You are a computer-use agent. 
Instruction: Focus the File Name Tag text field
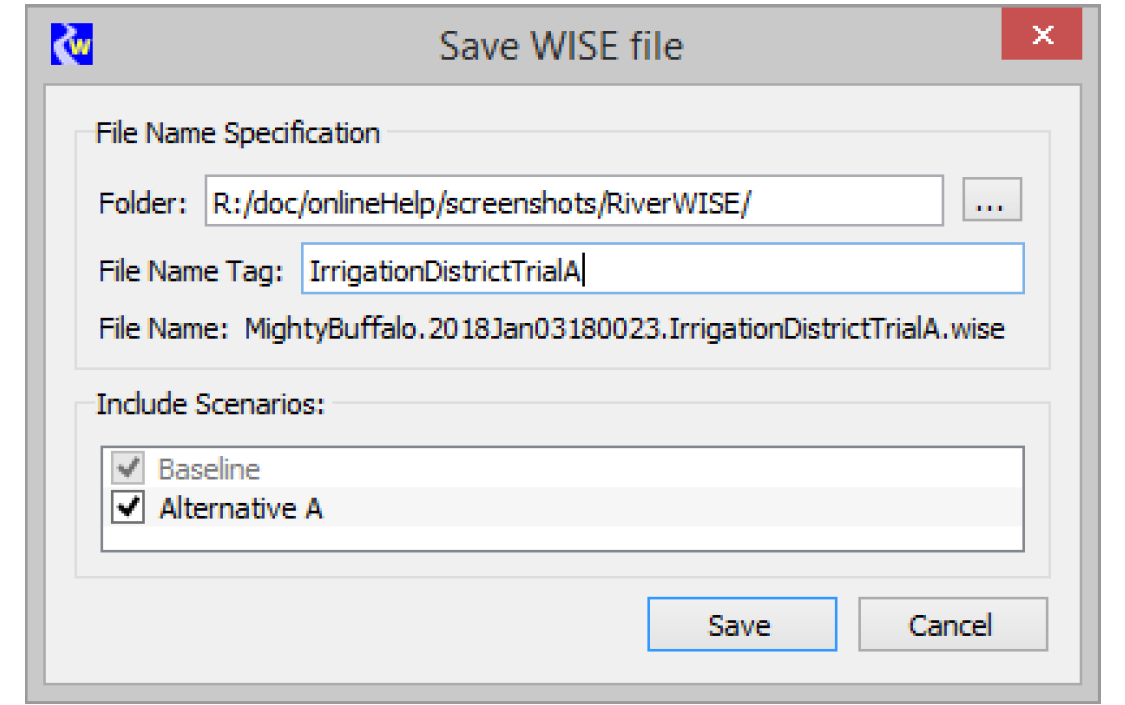click(662, 269)
